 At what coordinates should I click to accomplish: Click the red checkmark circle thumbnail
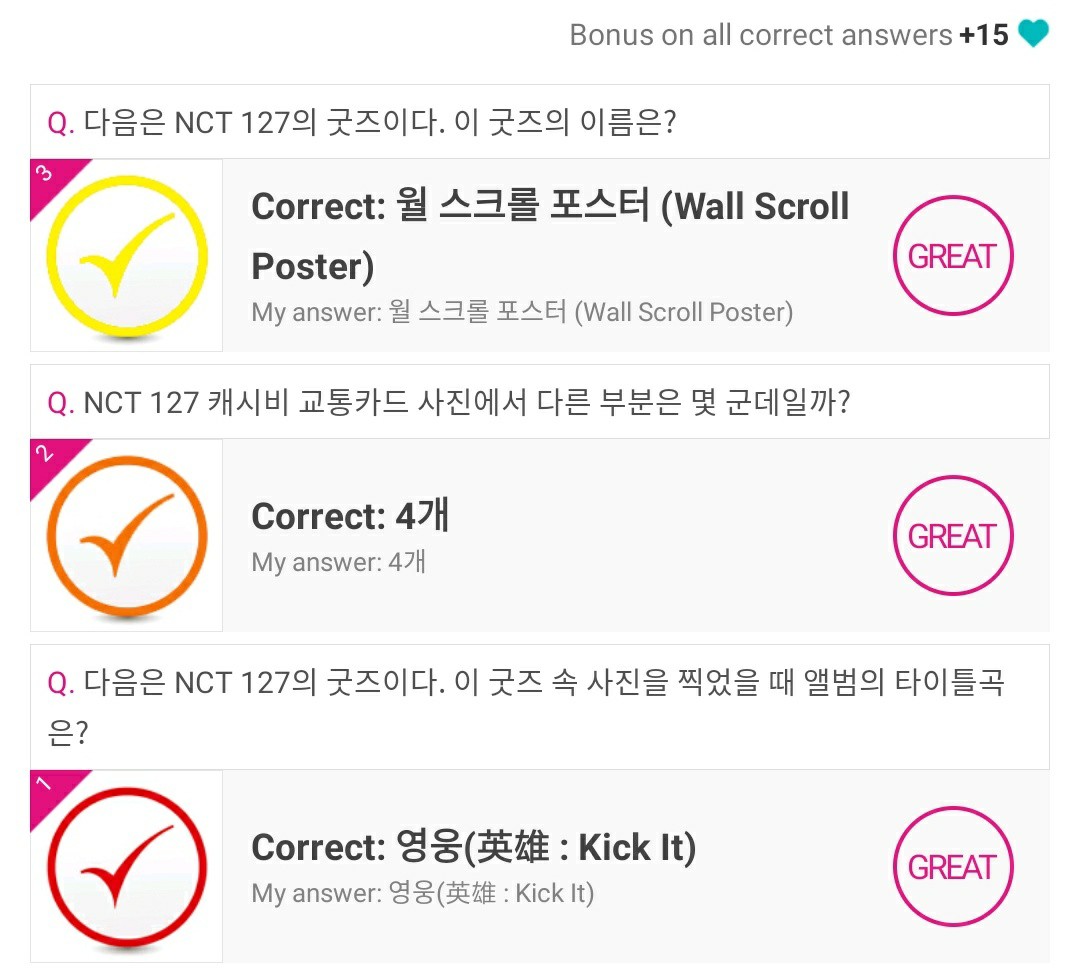click(127, 867)
